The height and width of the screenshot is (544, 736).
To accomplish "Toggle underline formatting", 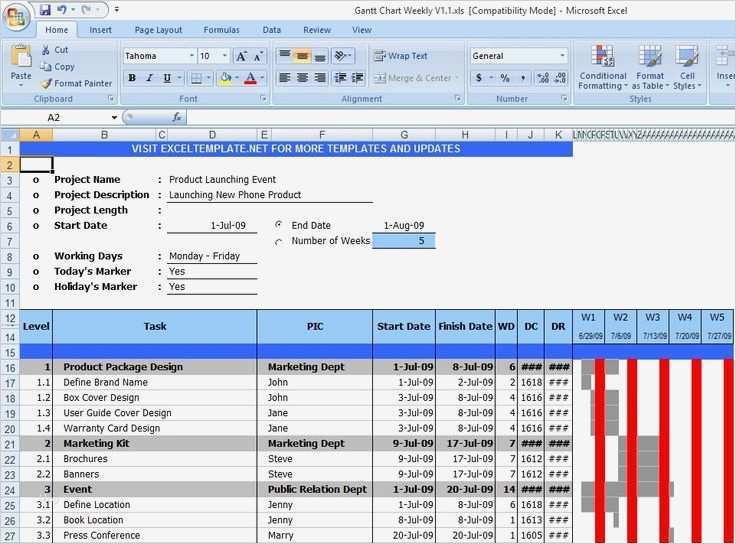I will click(167, 78).
